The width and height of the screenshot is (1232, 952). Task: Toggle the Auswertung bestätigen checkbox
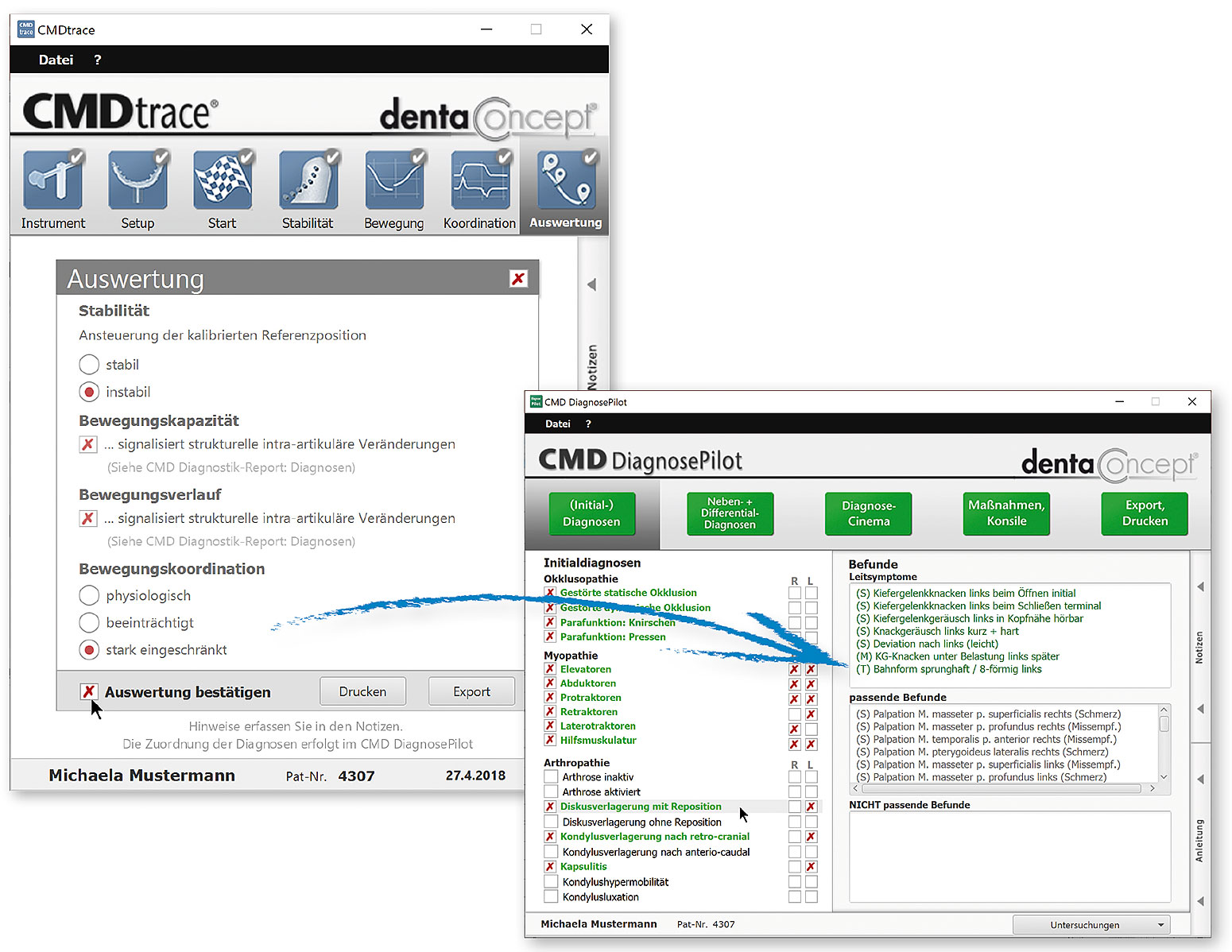pyautogui.click(x=89, y=692)
